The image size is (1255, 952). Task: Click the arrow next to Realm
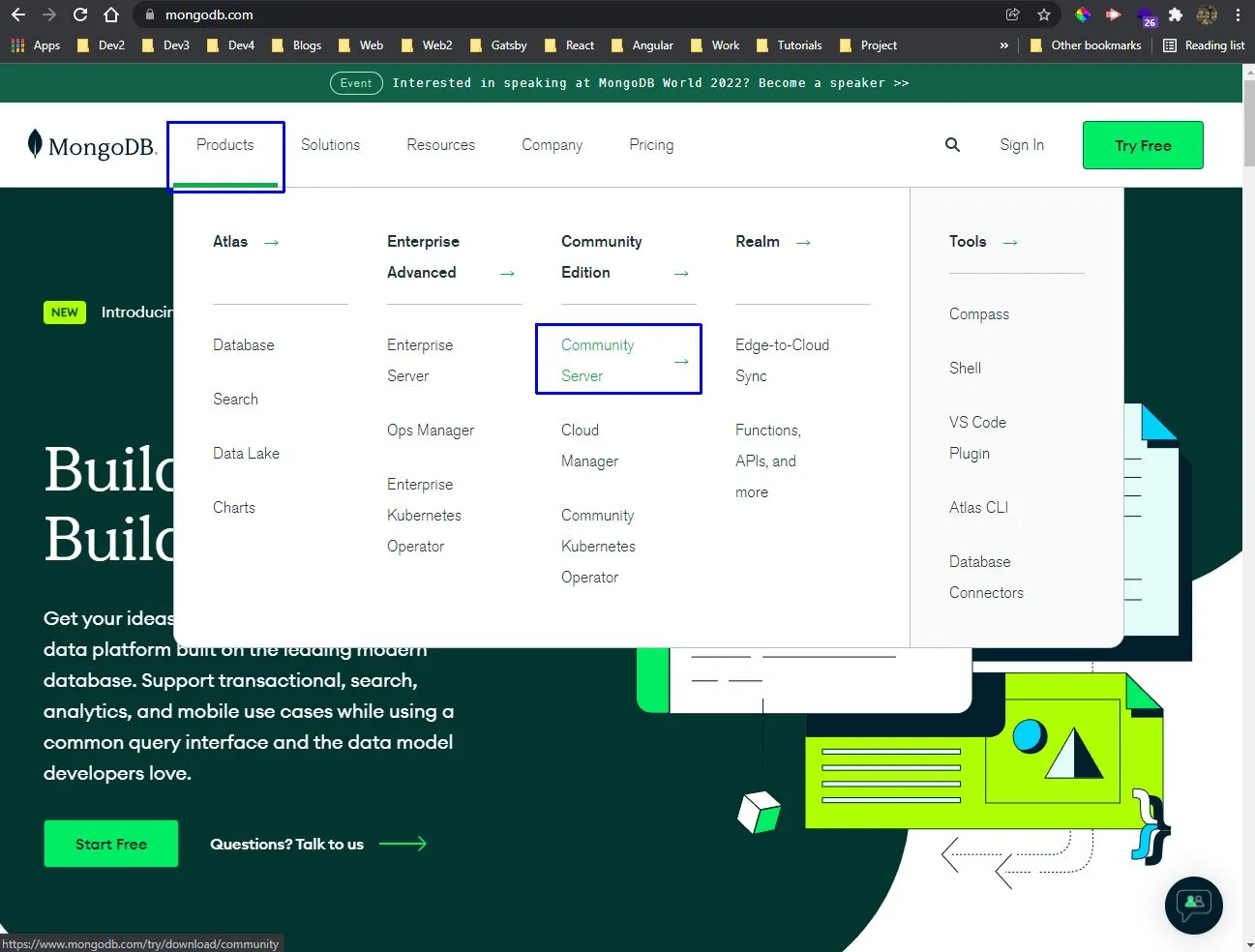803,243
